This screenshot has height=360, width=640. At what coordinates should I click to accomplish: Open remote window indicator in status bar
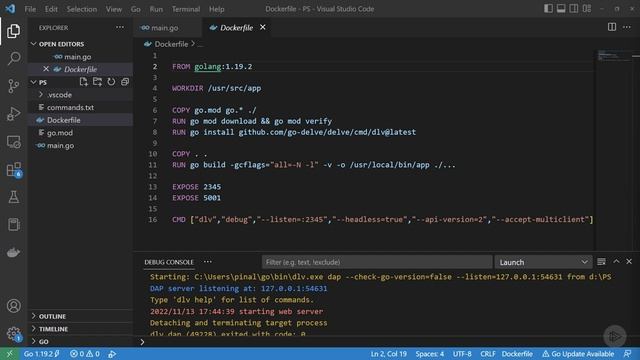click(x=9, y=353)
